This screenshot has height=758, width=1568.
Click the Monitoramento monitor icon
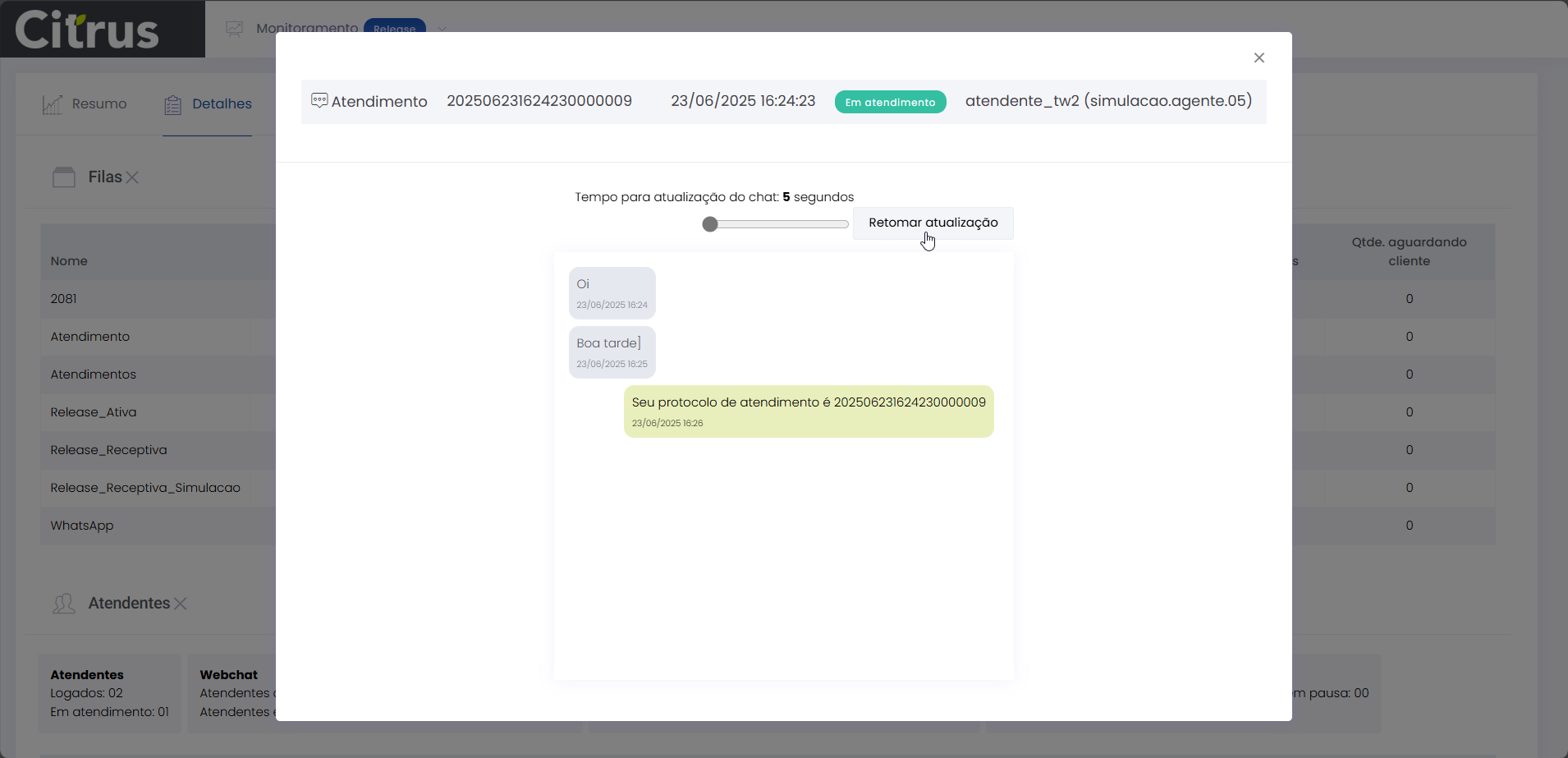[235, 29]
